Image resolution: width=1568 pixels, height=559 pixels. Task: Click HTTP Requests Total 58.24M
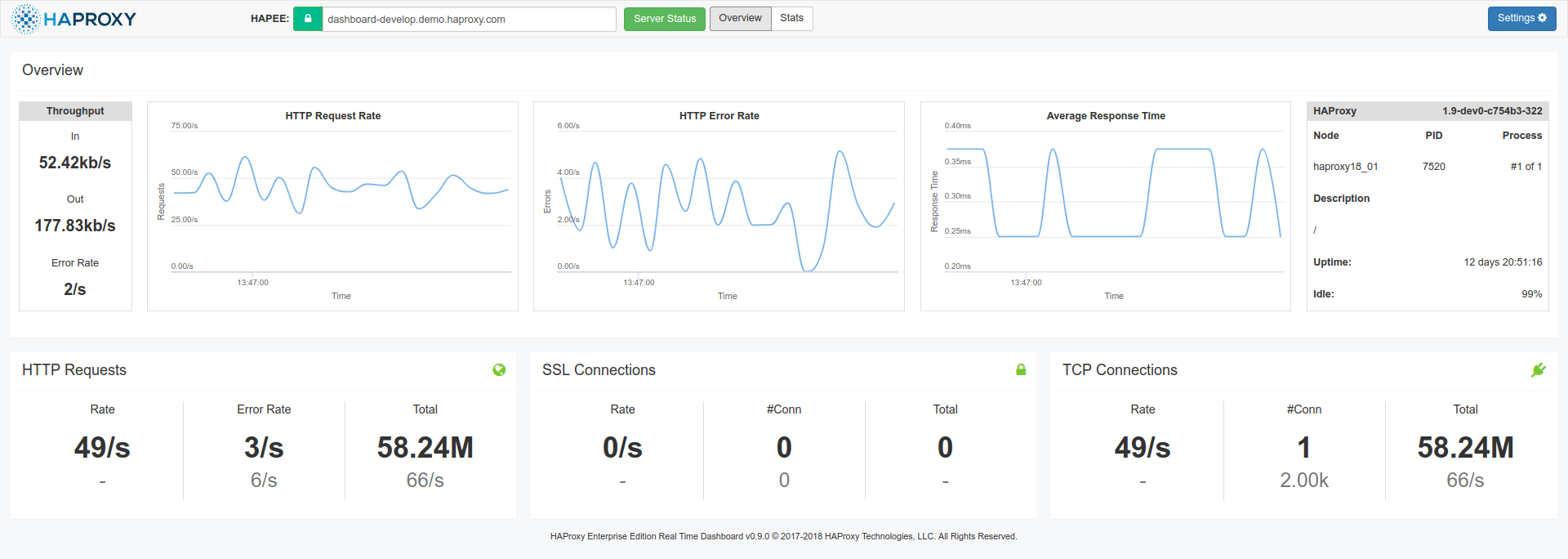[425, 448]
